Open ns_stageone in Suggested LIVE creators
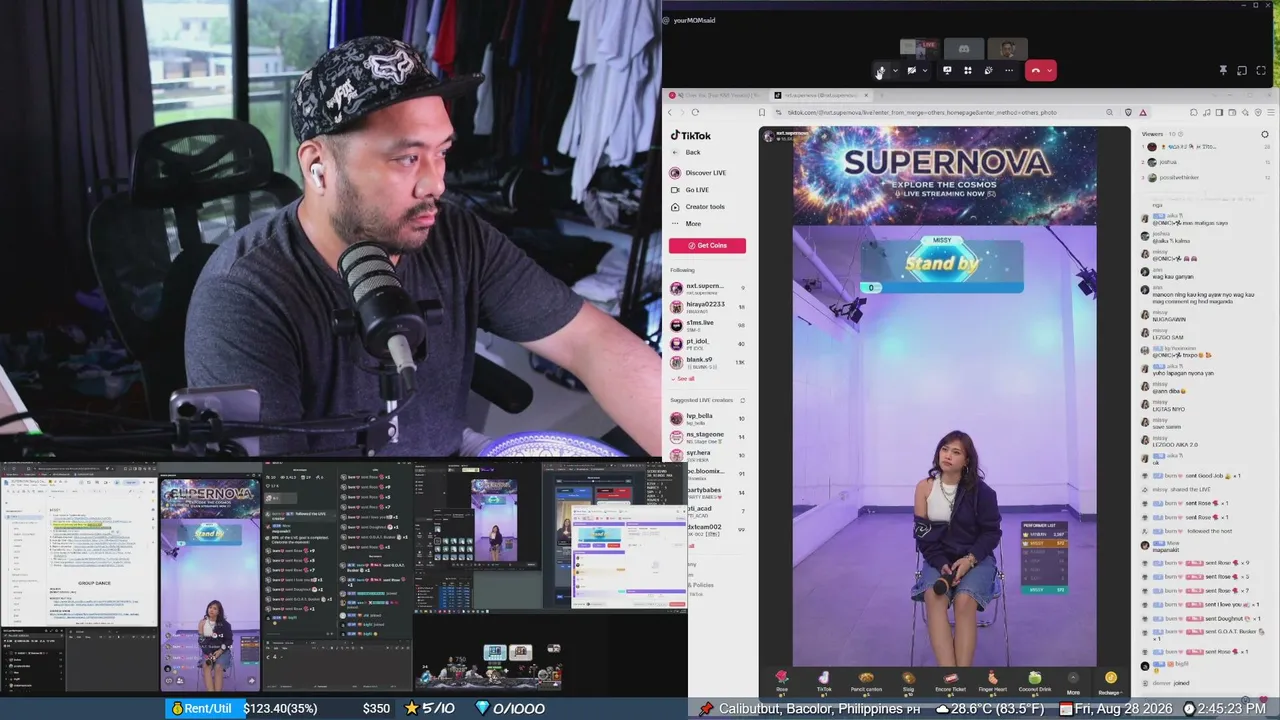 coord(707,436)
